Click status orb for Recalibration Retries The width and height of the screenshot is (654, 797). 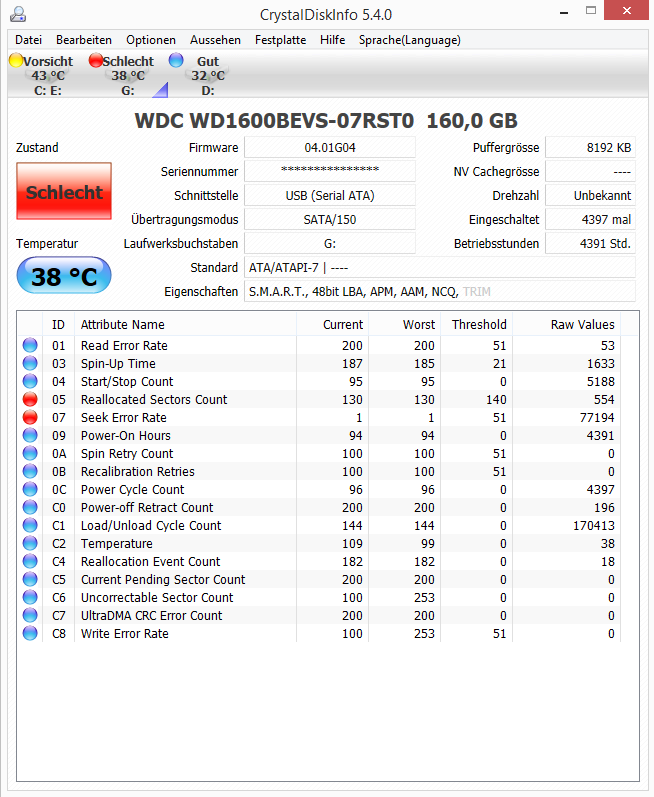coord(30,472)
